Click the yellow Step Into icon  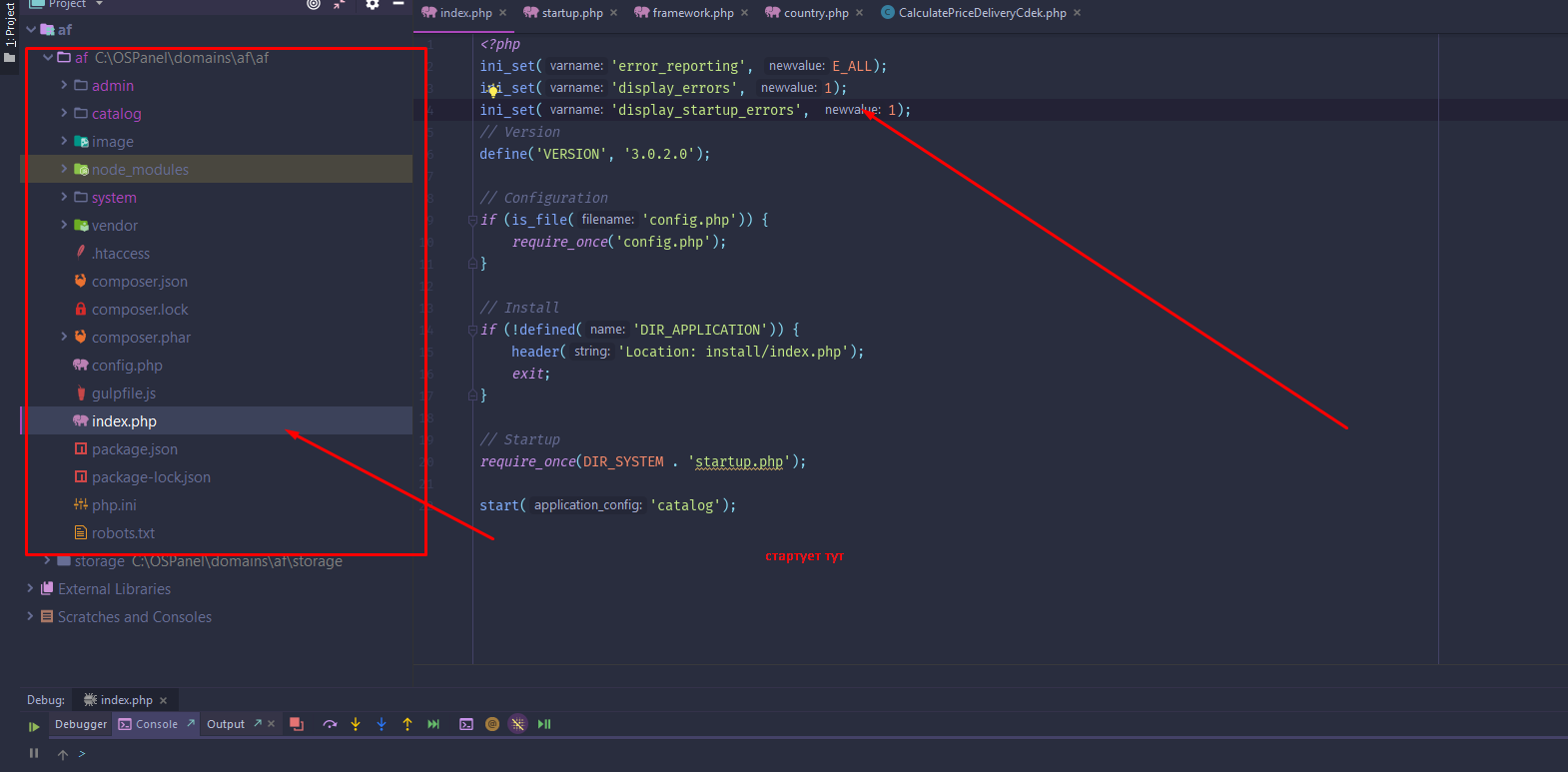pos(356,724)
